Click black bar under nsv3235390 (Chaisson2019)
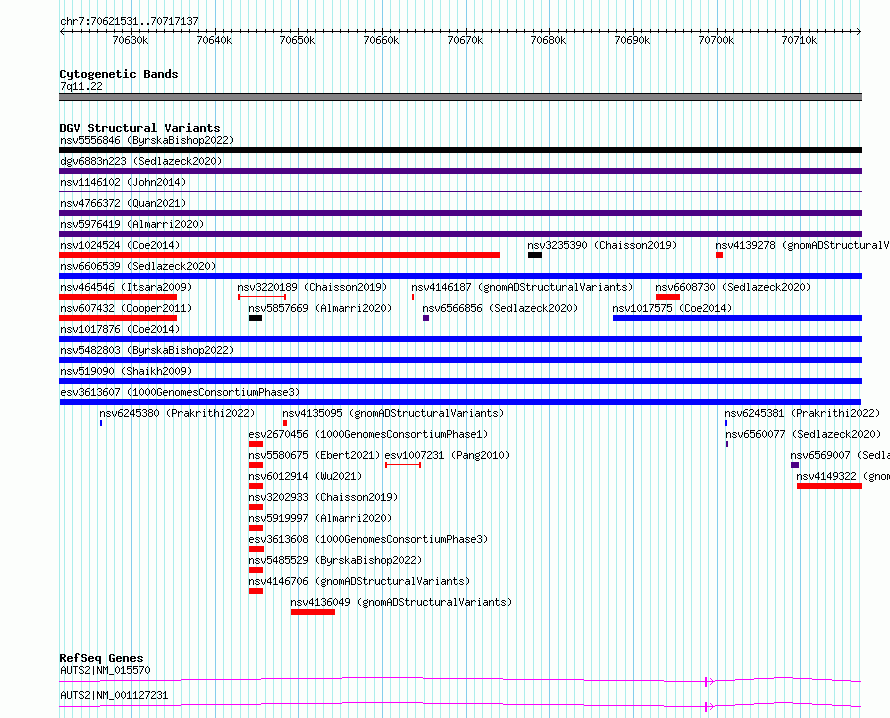890x718 pixels. (535, 255)
